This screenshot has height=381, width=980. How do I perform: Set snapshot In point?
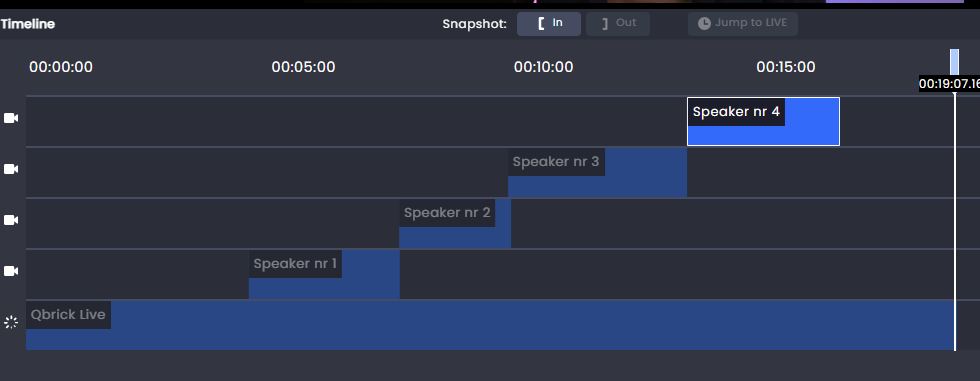click(549, 24)
